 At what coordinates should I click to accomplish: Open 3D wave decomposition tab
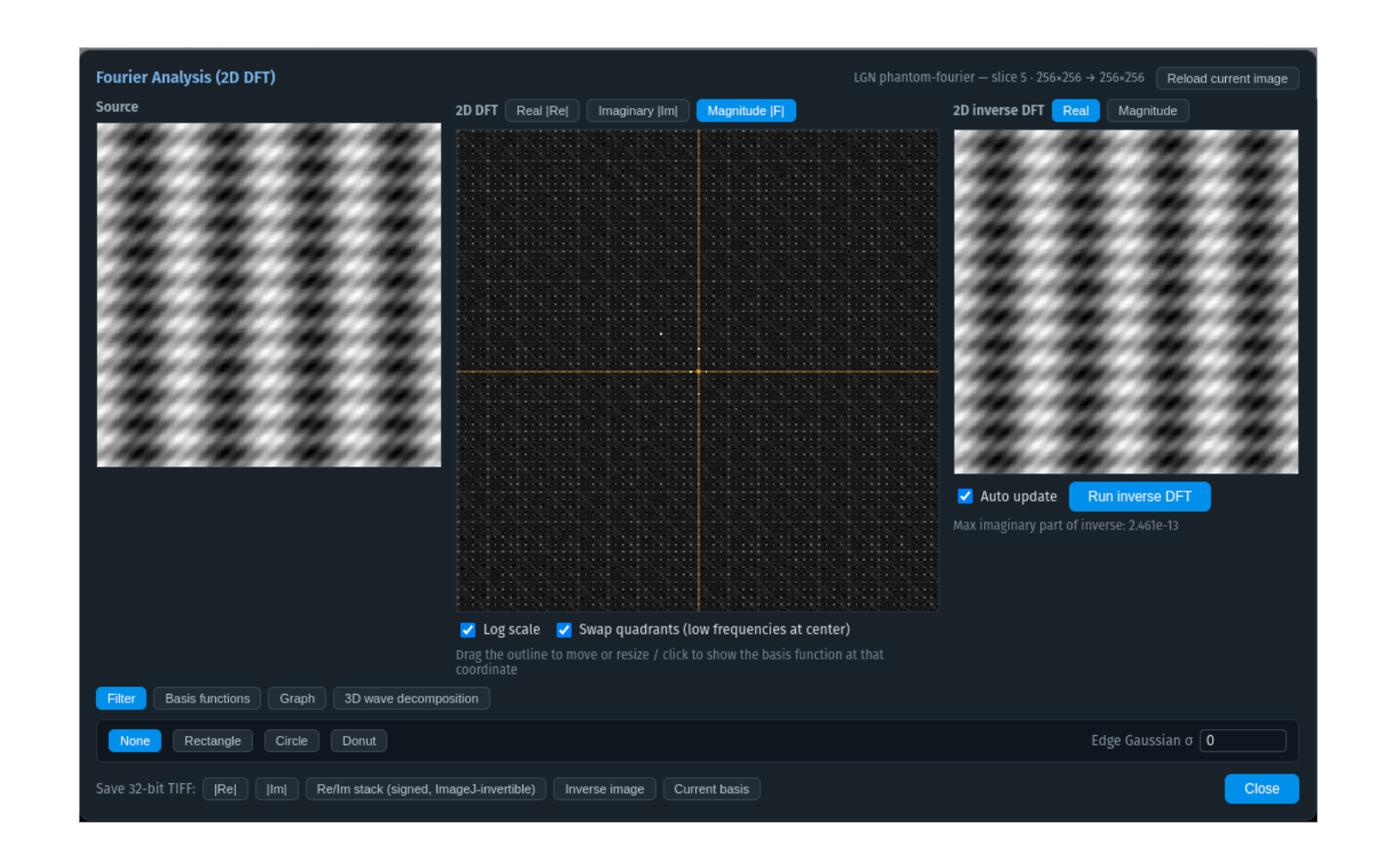click(x=411, y=698)
